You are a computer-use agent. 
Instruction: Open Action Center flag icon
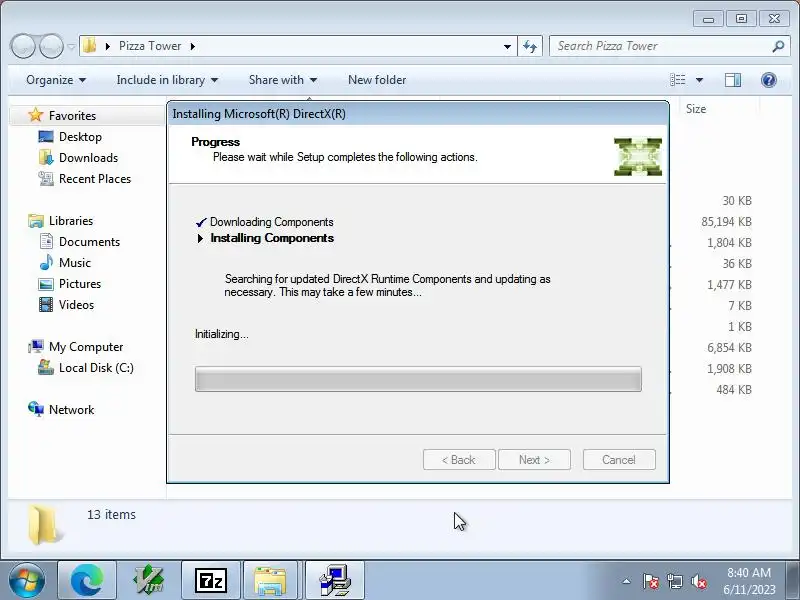650,581
